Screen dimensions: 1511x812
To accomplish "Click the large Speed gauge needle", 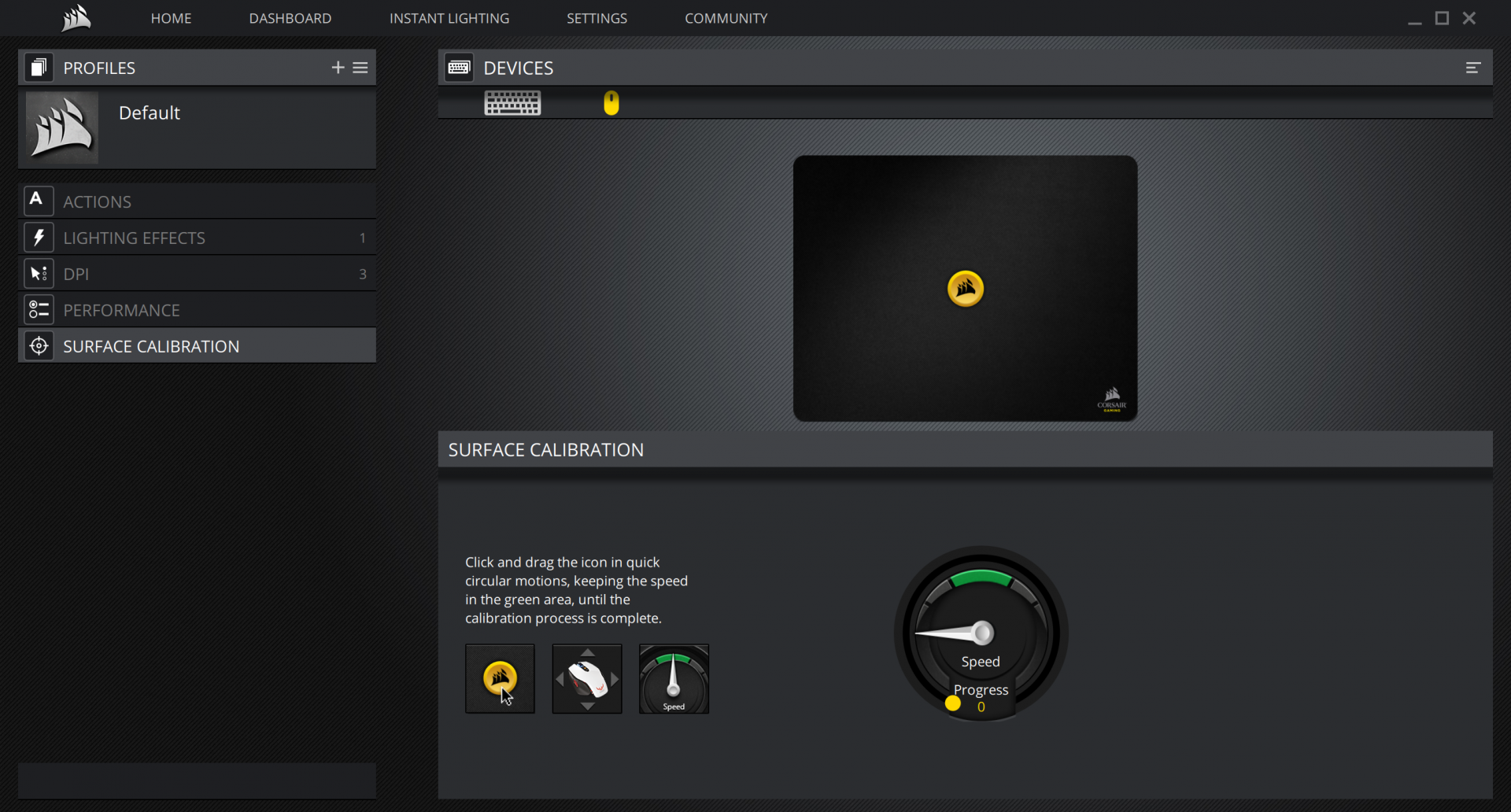I will click(x=955, y=633).
